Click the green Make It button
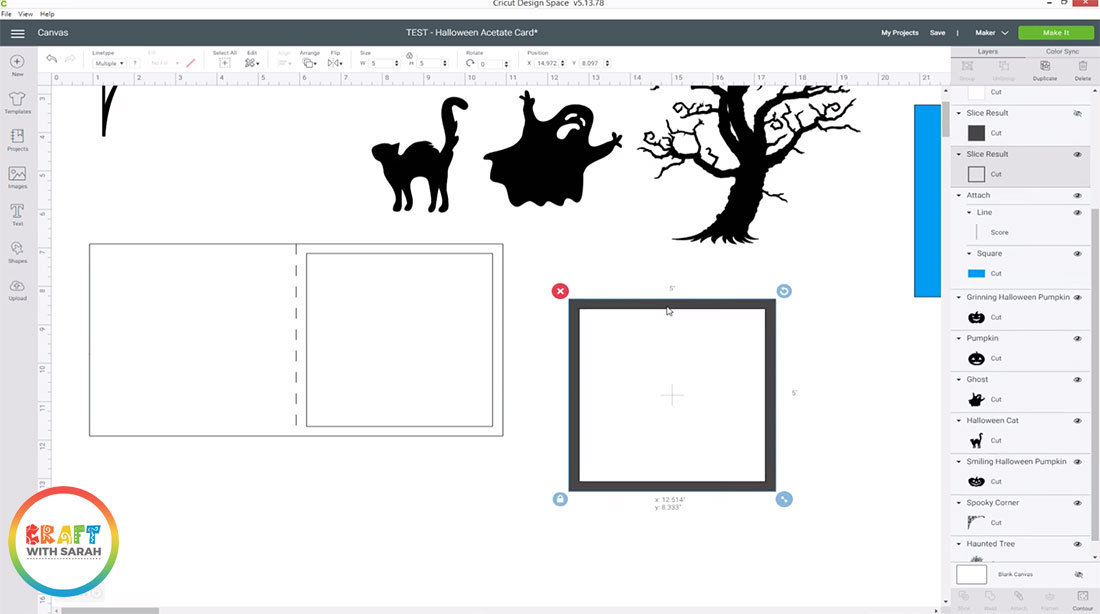1100x614 pixels. [1055, 33]
